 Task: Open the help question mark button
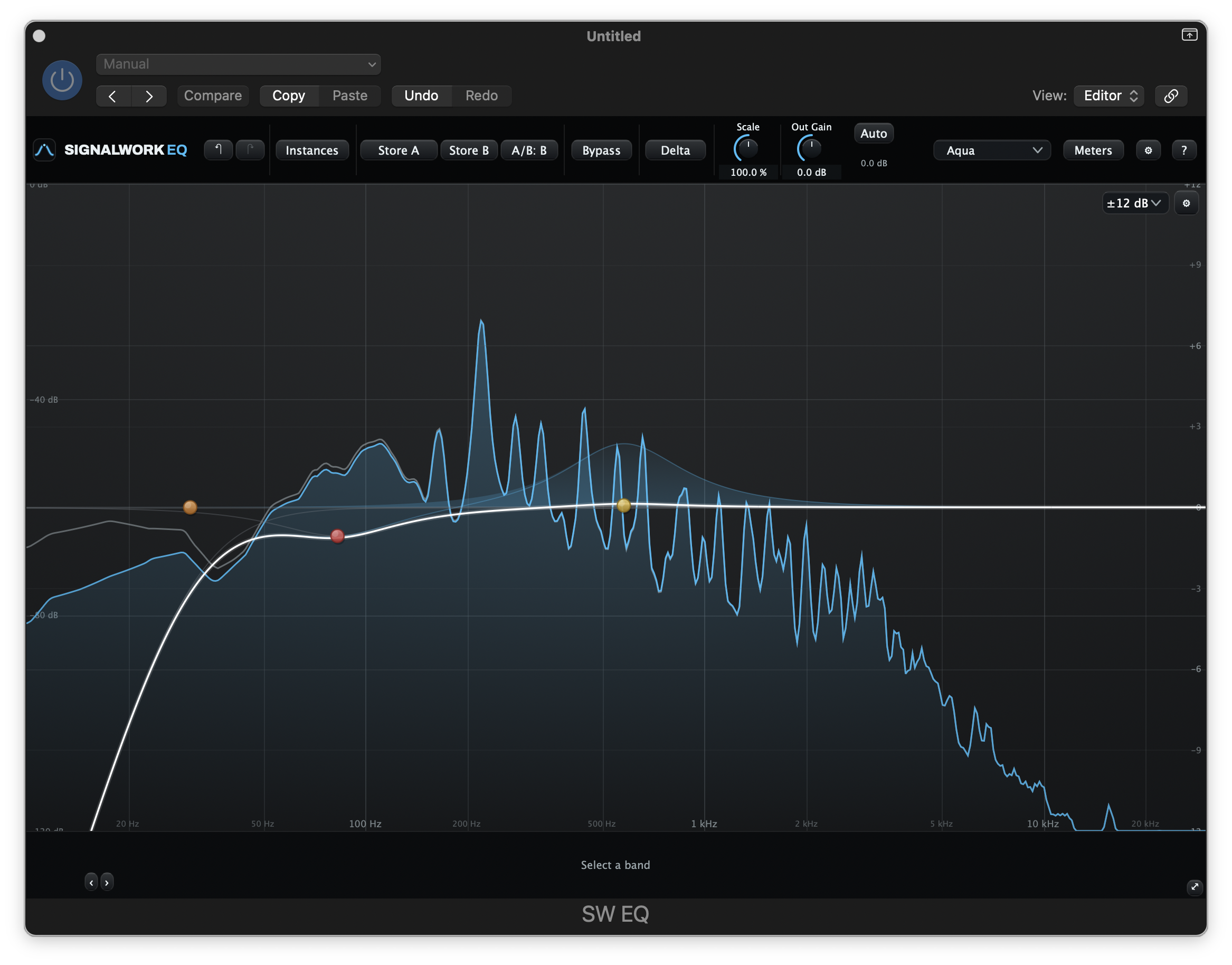(1183, 150)
